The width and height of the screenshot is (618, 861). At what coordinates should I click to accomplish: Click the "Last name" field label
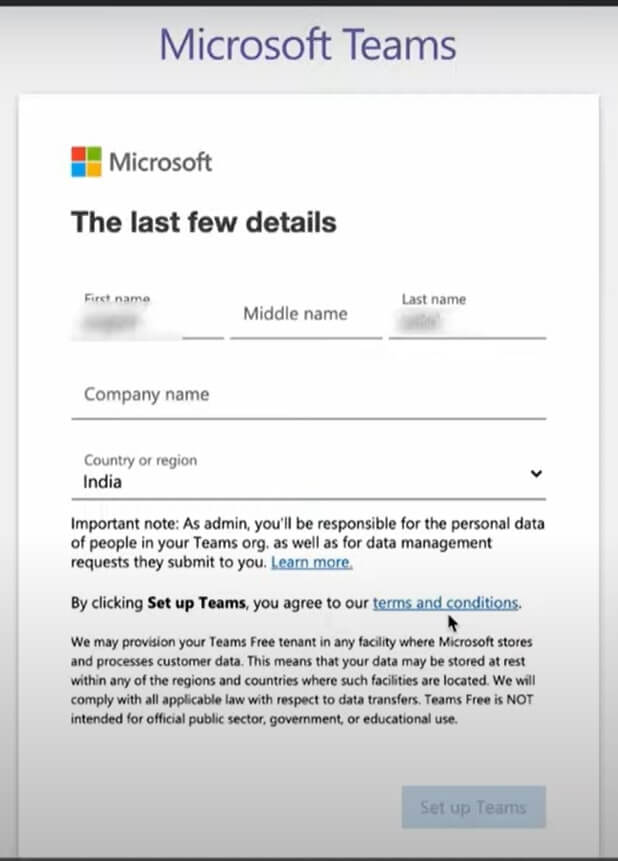pyautogui.click(x=433, y=299)
